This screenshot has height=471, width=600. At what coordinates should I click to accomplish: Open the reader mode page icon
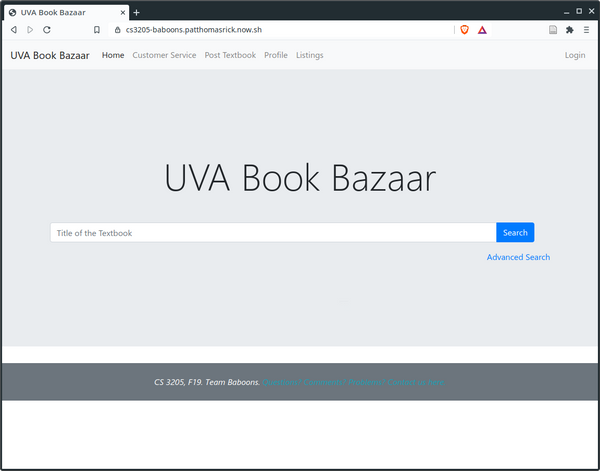553,30
